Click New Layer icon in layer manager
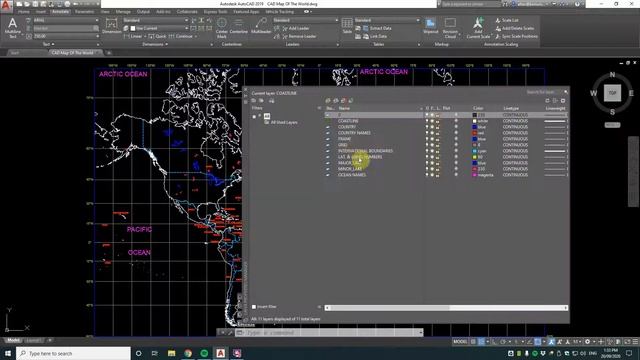640x360 pixels. click(328, 100)
